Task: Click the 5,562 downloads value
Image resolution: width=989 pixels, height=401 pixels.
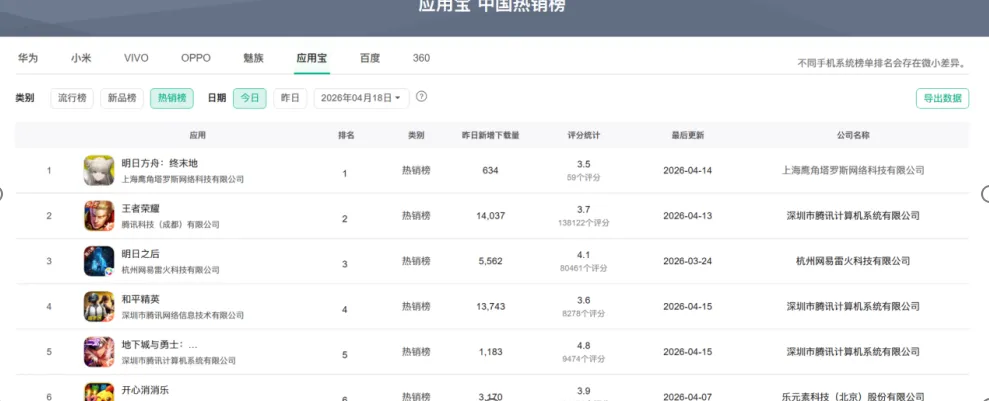Action: coord(490,261)
